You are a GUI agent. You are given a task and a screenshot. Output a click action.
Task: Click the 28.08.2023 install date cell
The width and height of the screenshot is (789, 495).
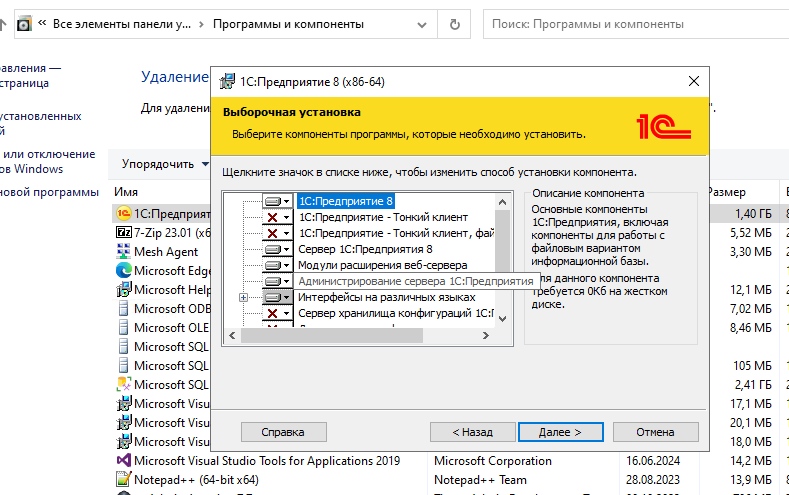coord(653,480)
